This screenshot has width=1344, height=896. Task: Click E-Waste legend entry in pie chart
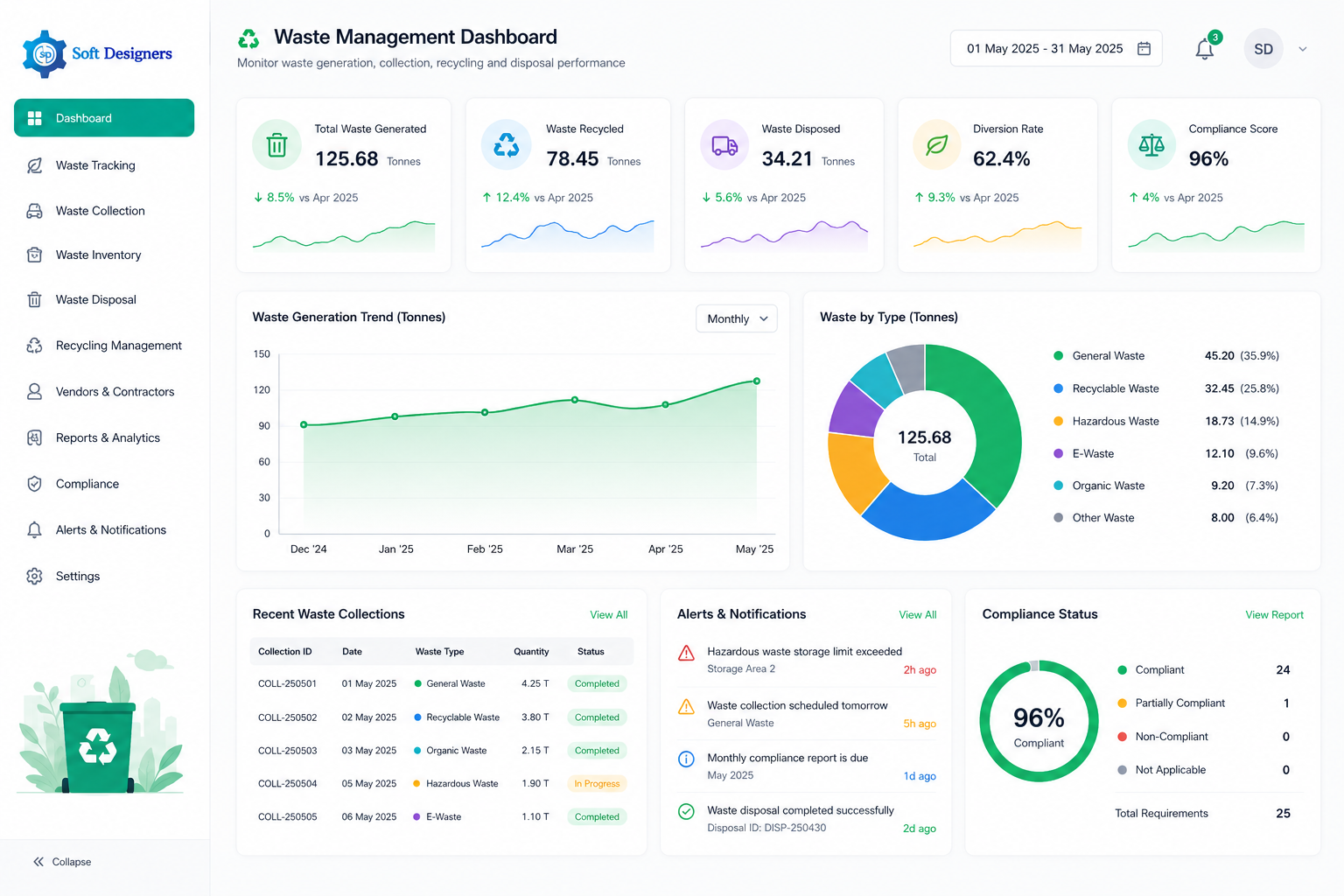coord(1165,453)
